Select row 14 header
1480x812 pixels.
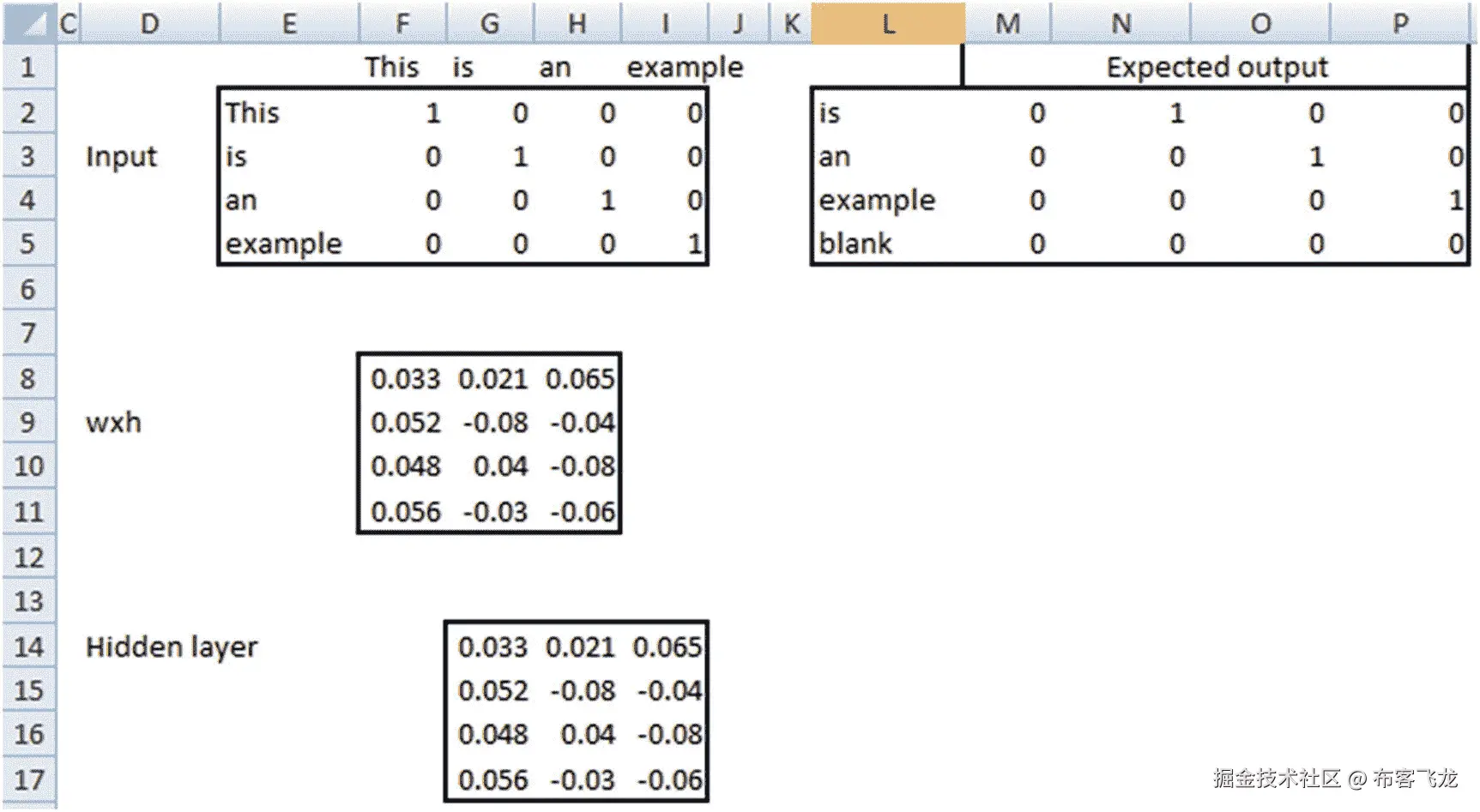click(28, 647)
